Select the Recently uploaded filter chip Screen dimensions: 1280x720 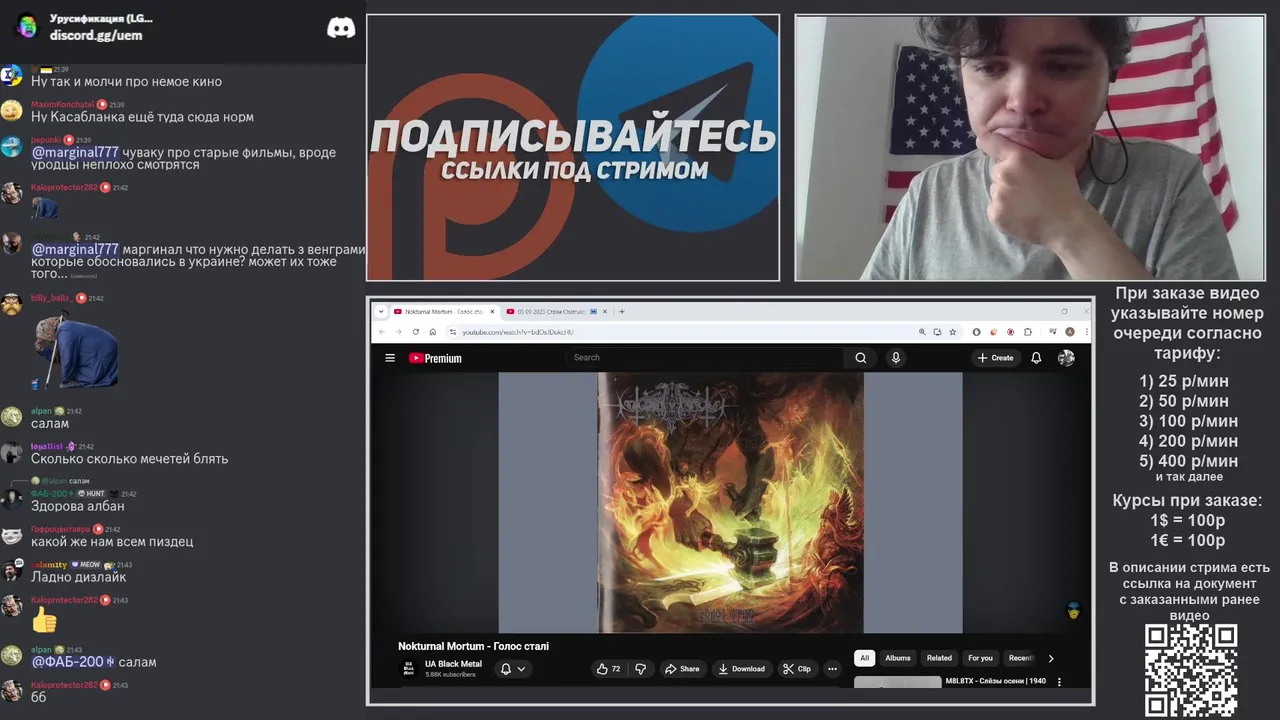pyautogui.click(x=1021, y=658)
